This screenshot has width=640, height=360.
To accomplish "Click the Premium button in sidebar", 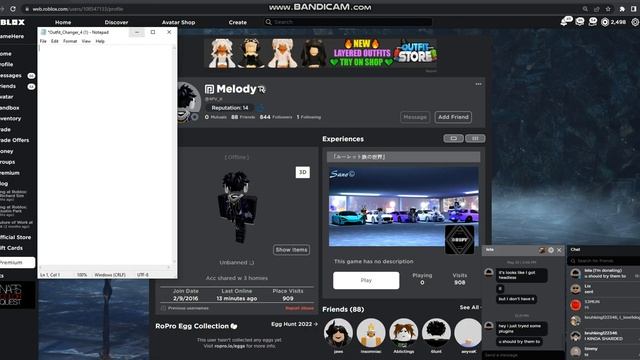I will (x=17, y=262).
